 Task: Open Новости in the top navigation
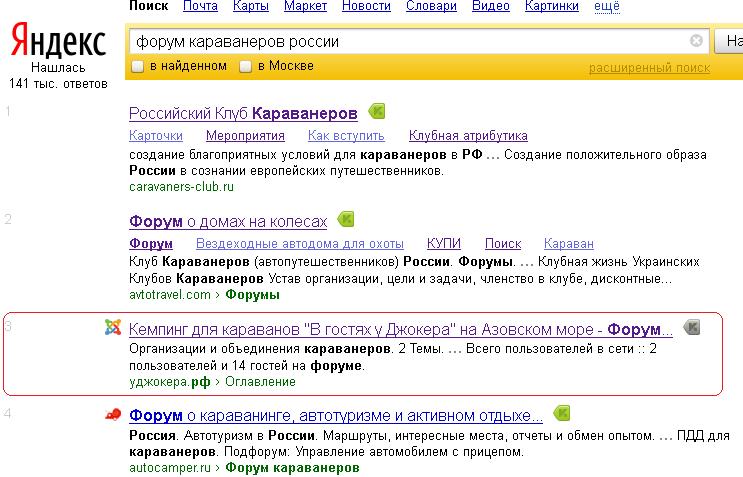point(366,6)
